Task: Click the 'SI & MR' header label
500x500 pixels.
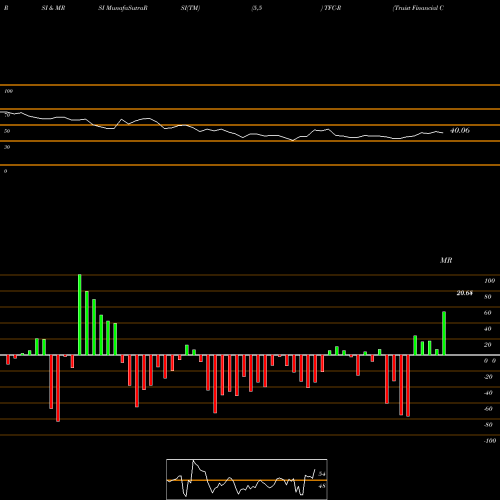Action: (x=53, y=8)
